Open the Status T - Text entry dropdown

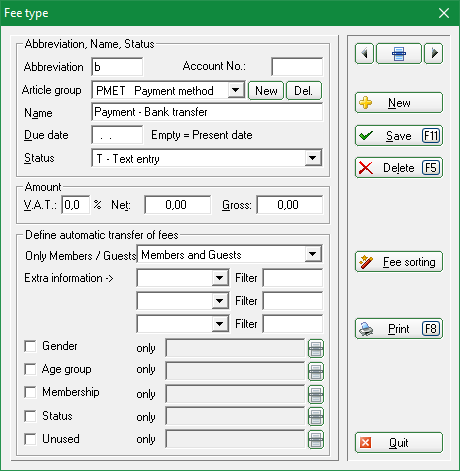[x=313, y=158]
